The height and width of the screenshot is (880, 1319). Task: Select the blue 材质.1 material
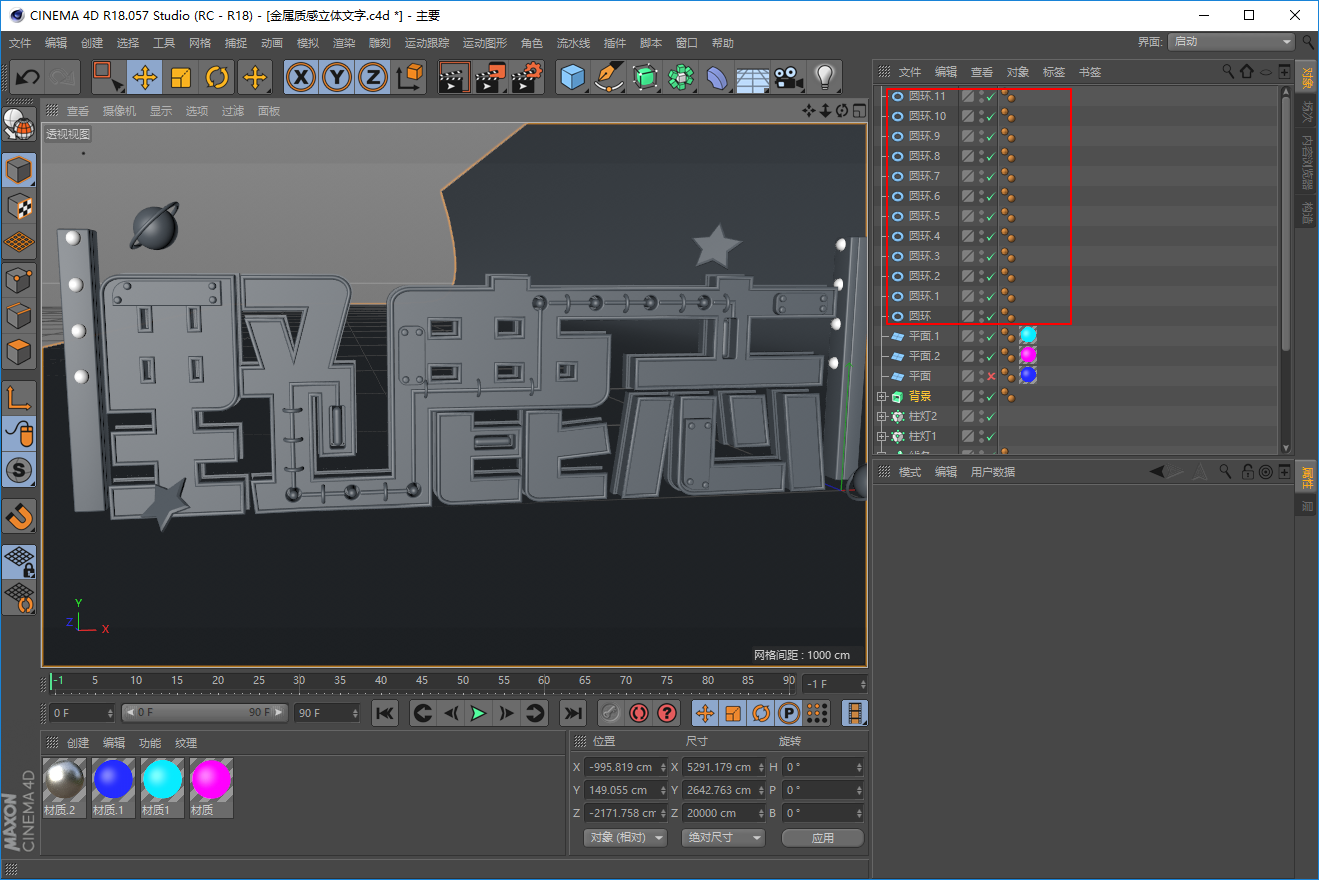[x=113, y=788]
